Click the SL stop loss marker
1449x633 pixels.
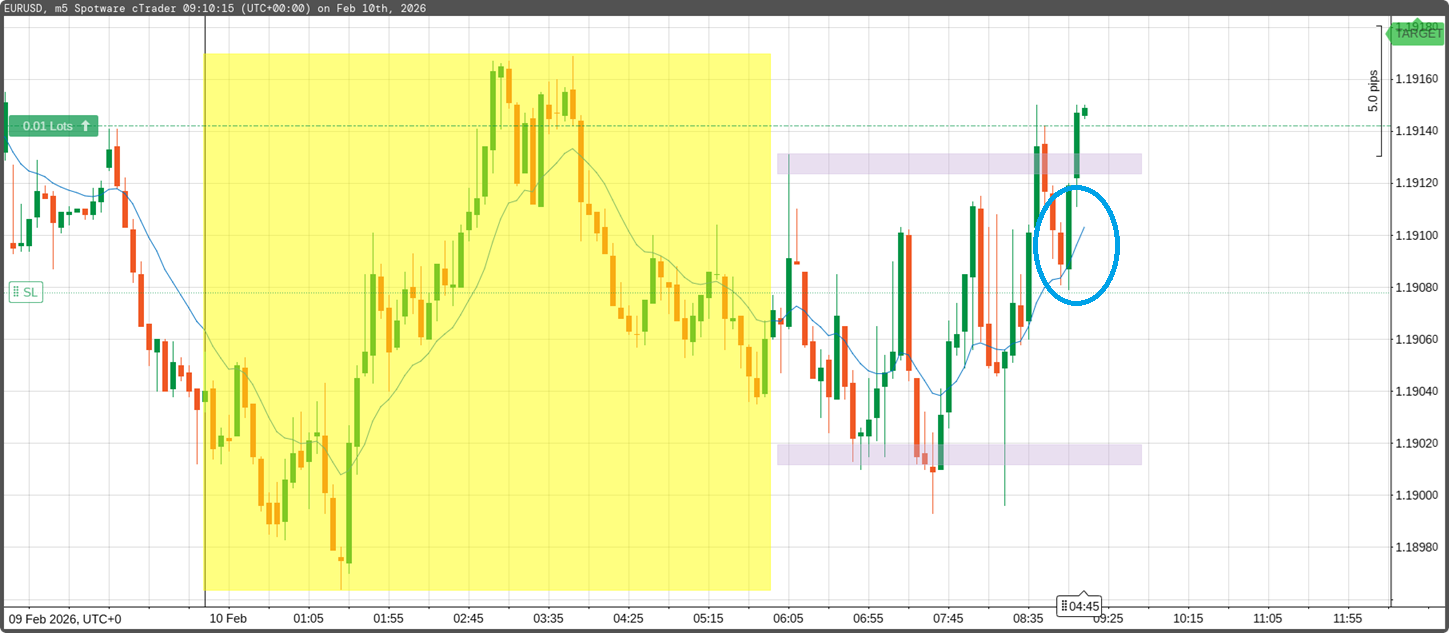tap(27, 292)
